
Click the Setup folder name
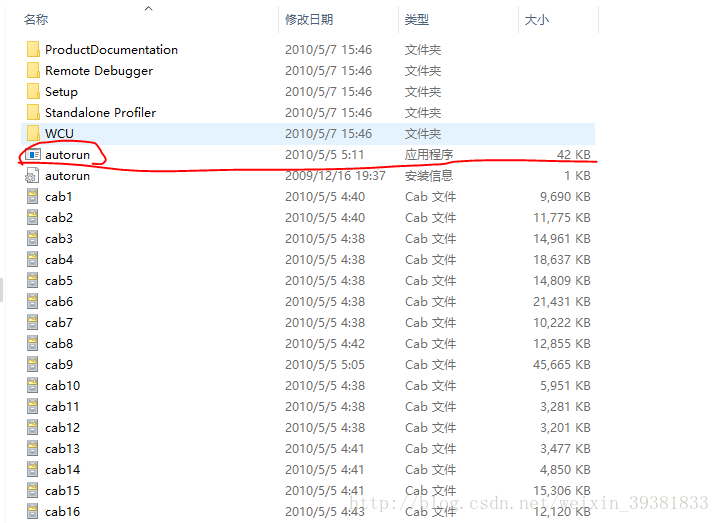point(61,92)
